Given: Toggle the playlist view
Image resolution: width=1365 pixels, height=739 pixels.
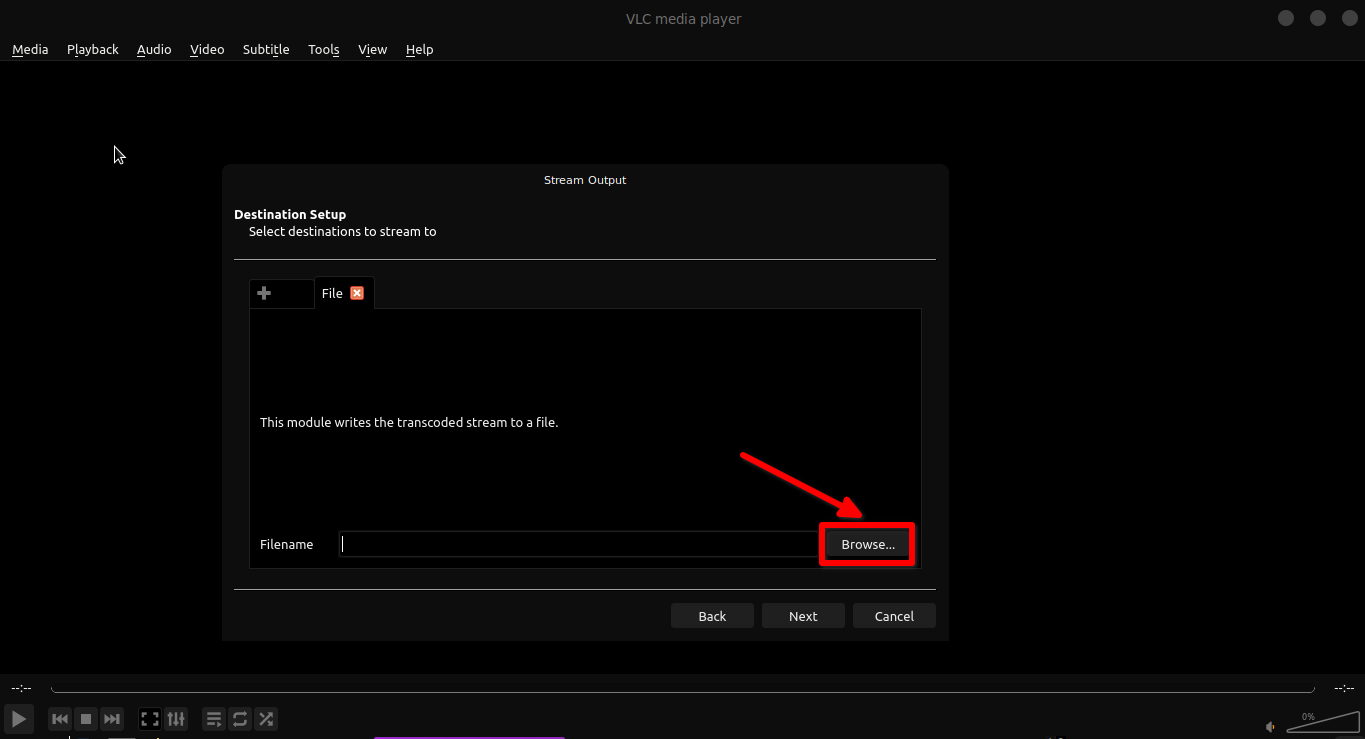Looking at the screenshot, I should coord(214,718).
